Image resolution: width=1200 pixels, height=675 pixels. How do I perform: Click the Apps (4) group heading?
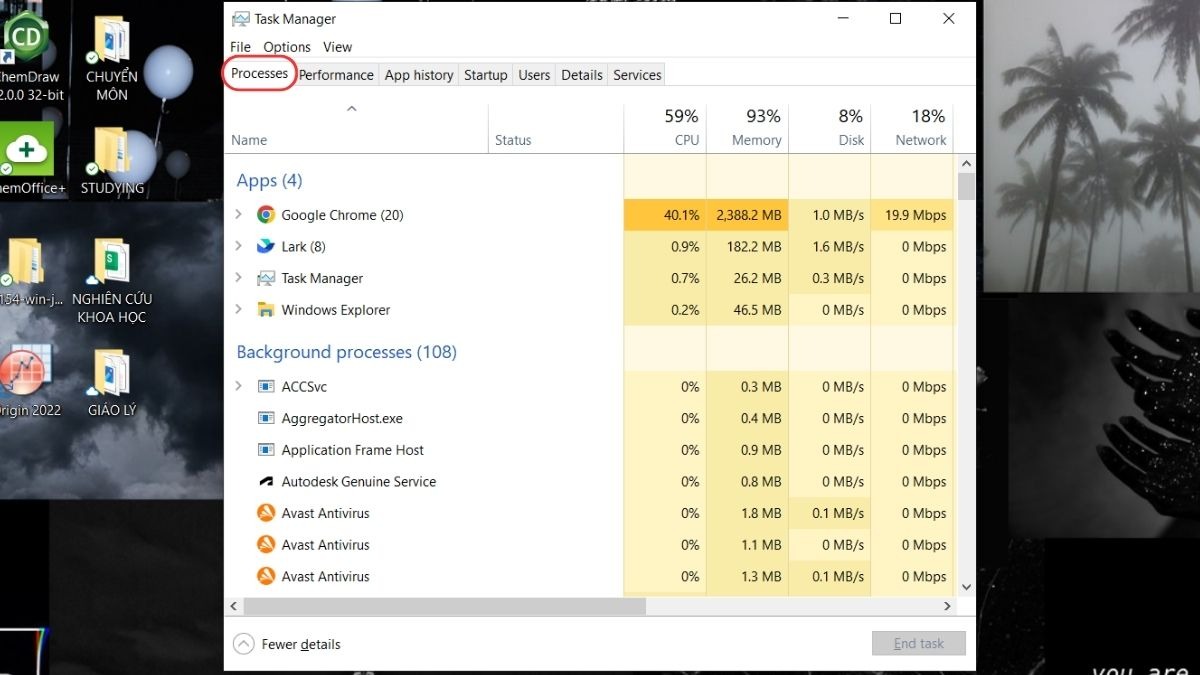[x=269, y=181]
